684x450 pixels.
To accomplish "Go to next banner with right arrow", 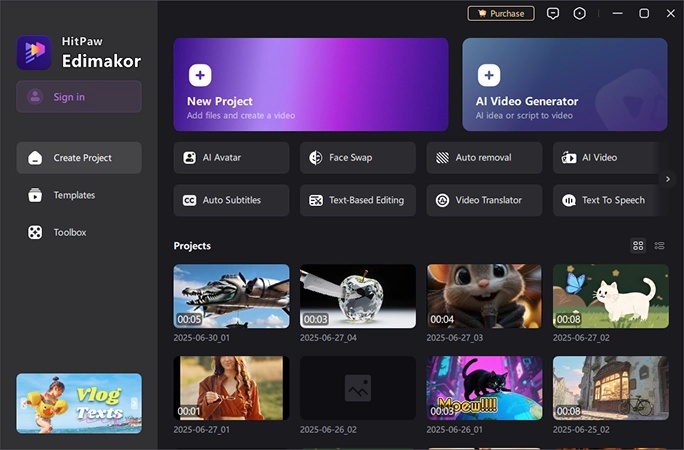I will (134, 403).
